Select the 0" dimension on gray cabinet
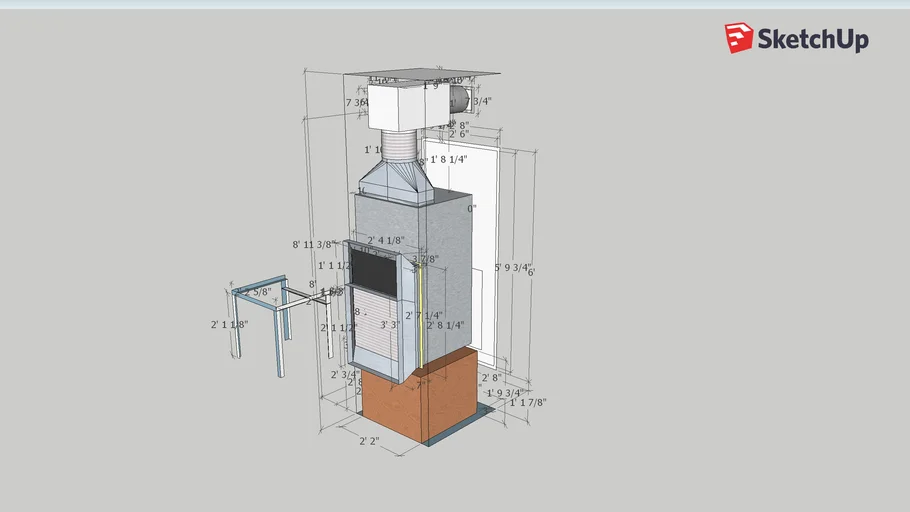910x512 pixels. pyautogui.click(x=472, y=208)
